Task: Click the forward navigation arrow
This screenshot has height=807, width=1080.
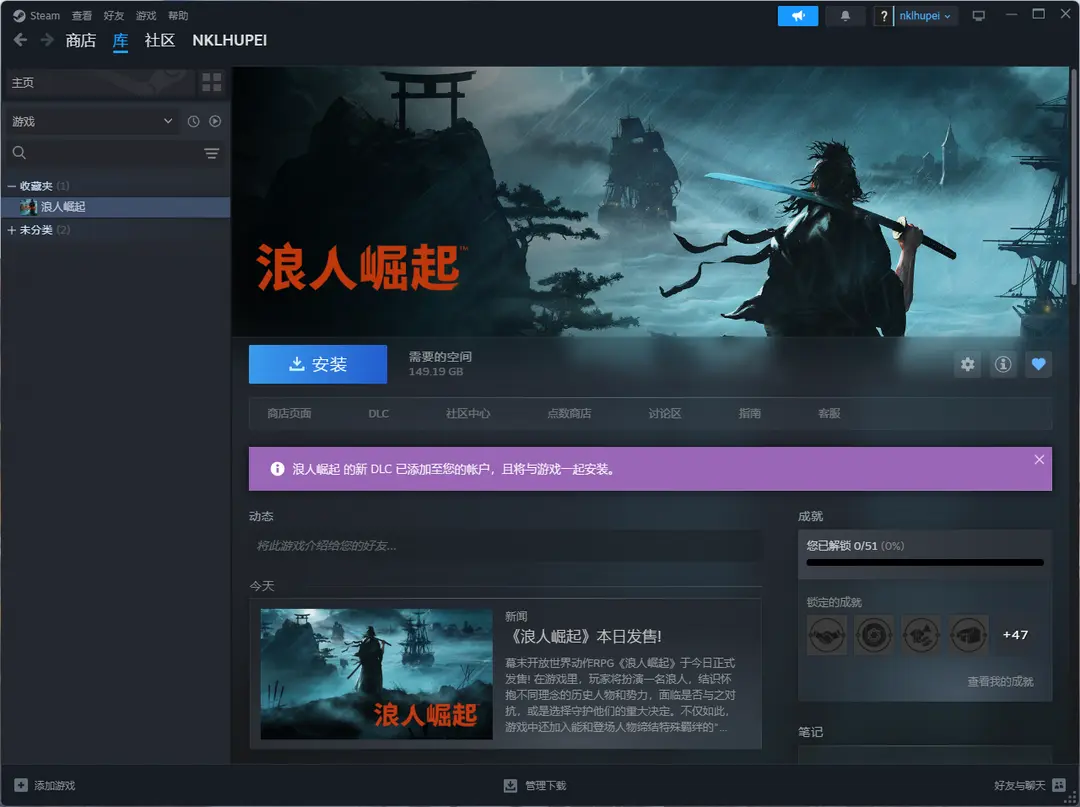Action: pos(47,40)
